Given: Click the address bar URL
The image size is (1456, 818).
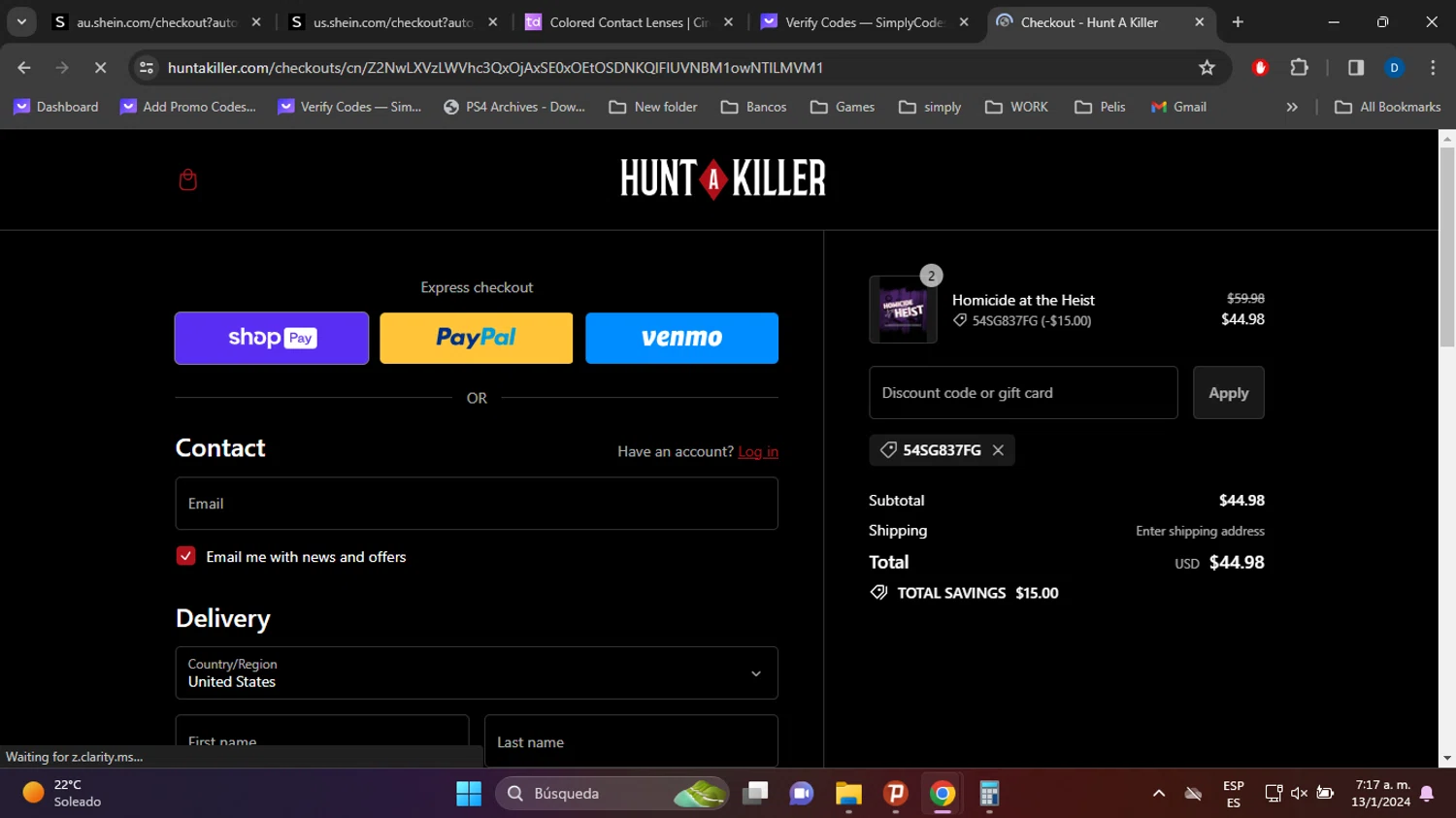Looking at the screenshot, I should tap(495, 68).
